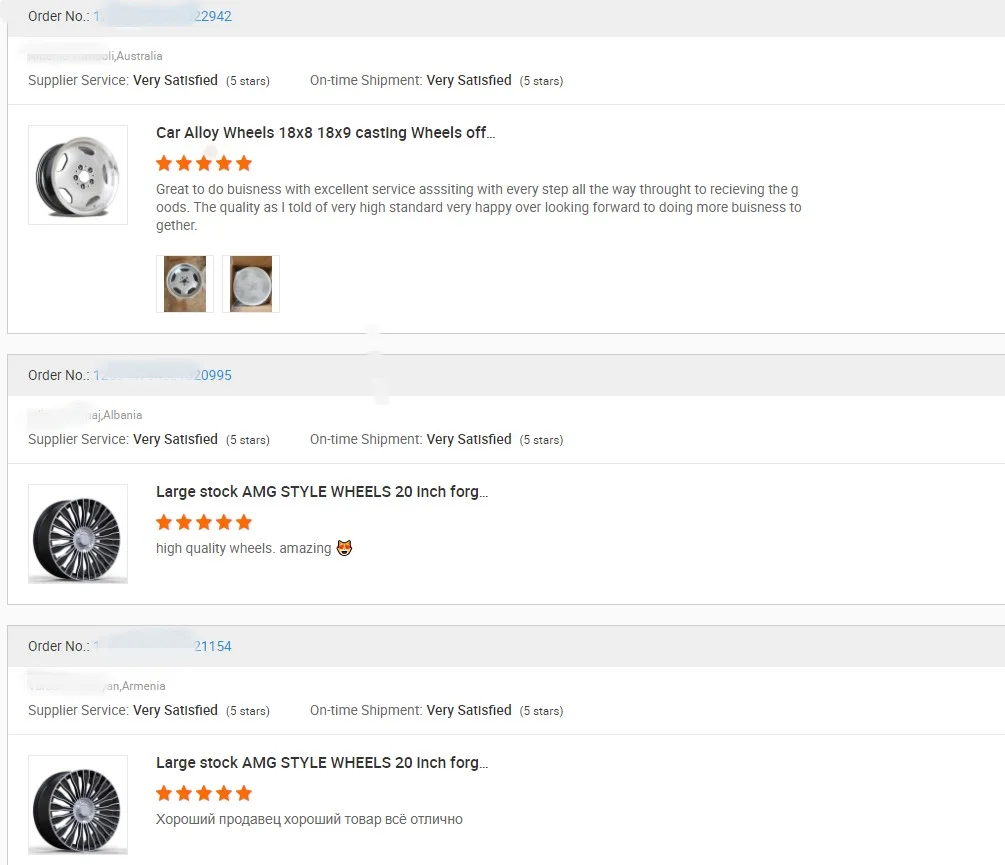Click the five-star rating on Australia review
The image size is (1005, 865).
pyautogui.click(x=204, y=163)
